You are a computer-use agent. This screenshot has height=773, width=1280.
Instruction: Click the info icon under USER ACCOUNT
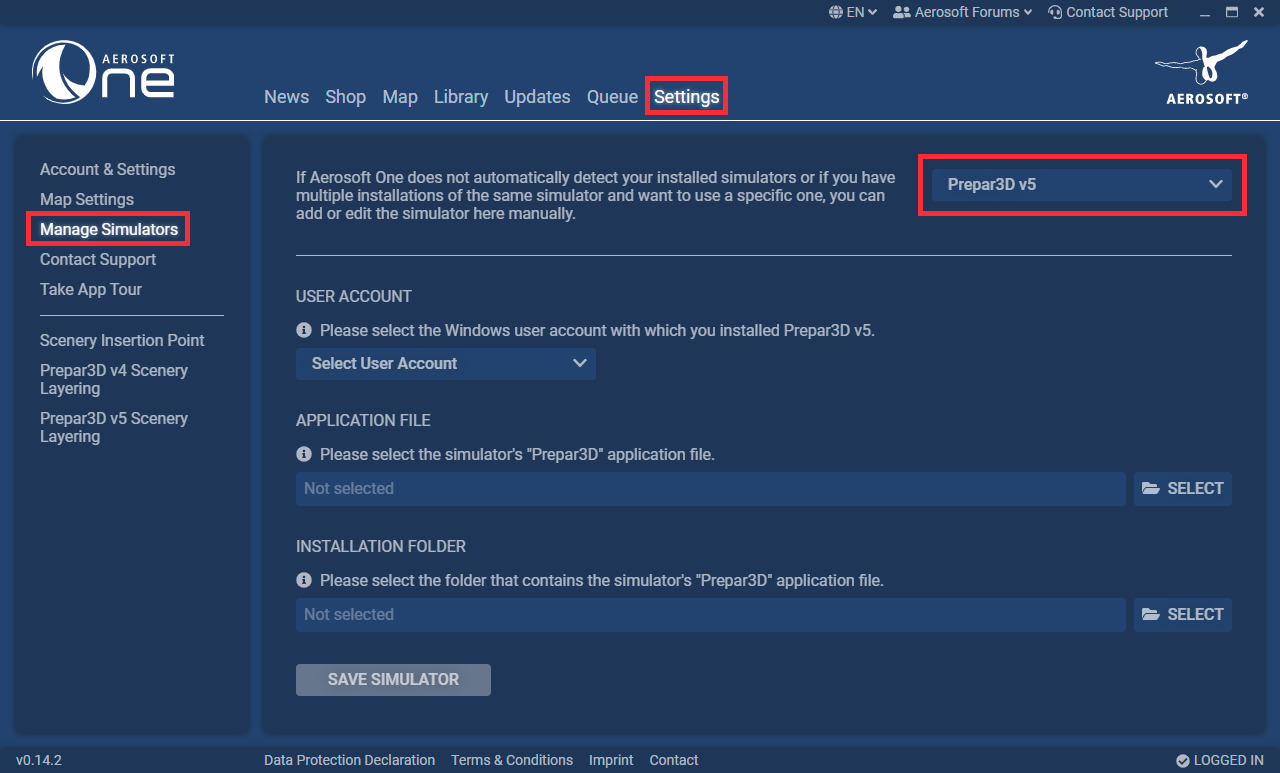coord(304,329)
